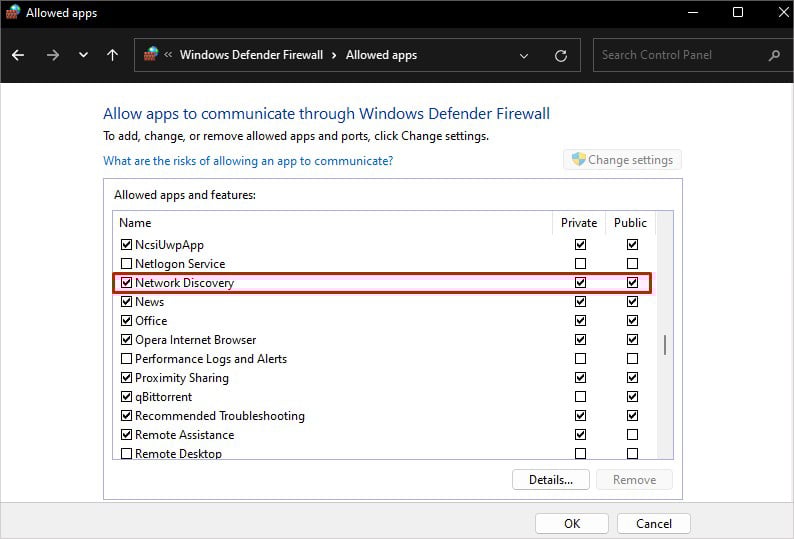Open the recent locations chevron
The image size is (794, 539).
pyautogui.click(x=84, y=55)
